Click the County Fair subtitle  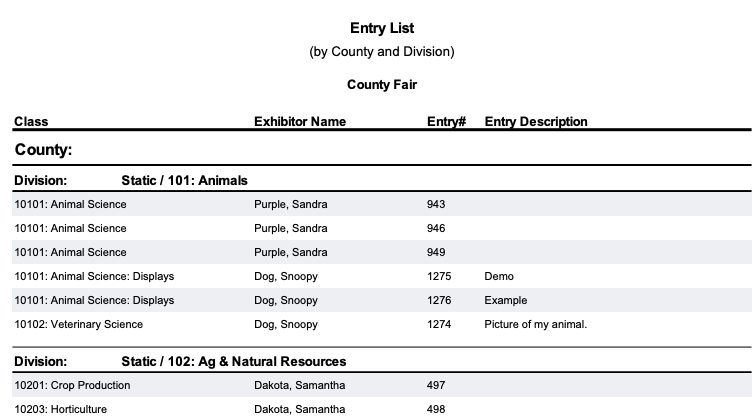pyautogui.click(x=382, y=84)
